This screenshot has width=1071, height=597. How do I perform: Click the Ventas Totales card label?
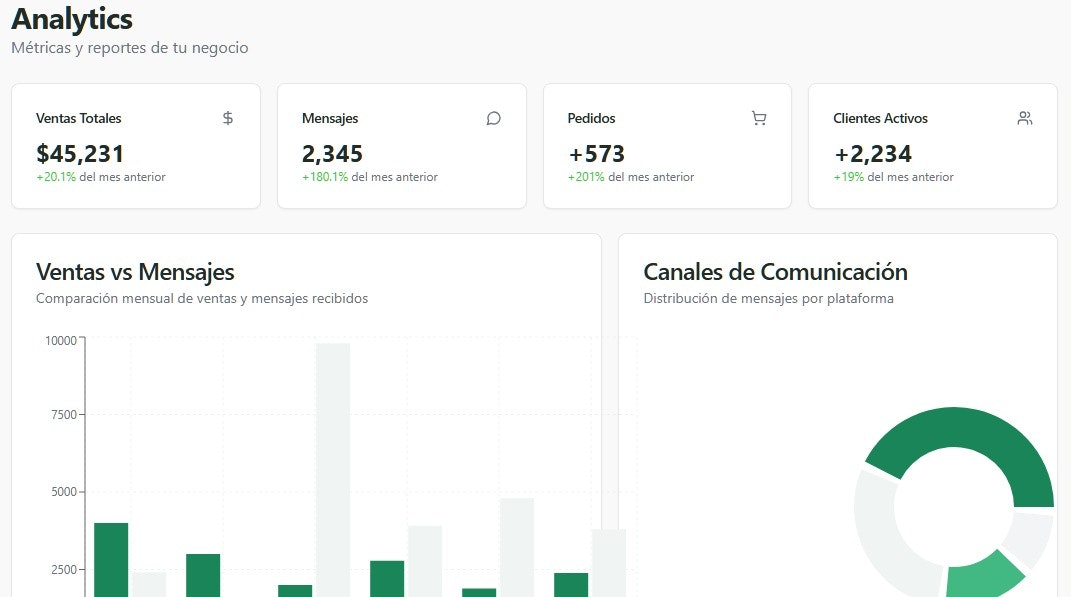(x=79, y=118)
